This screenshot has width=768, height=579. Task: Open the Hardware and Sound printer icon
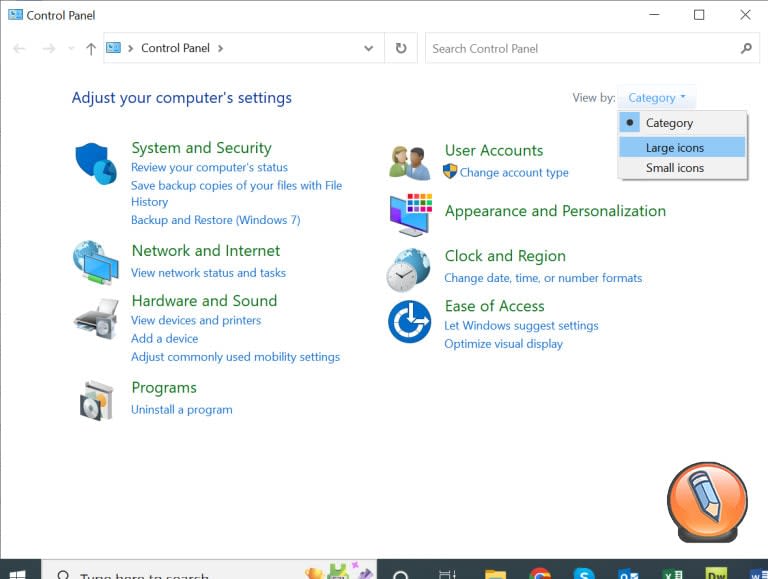pos(96,319)
